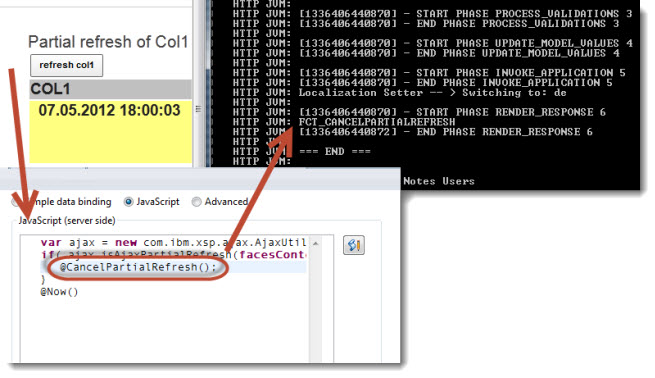
Task: Place cursor on the @CancelPartialRefresh(); line
Action: pyautogui.click(x=138, y=267)
